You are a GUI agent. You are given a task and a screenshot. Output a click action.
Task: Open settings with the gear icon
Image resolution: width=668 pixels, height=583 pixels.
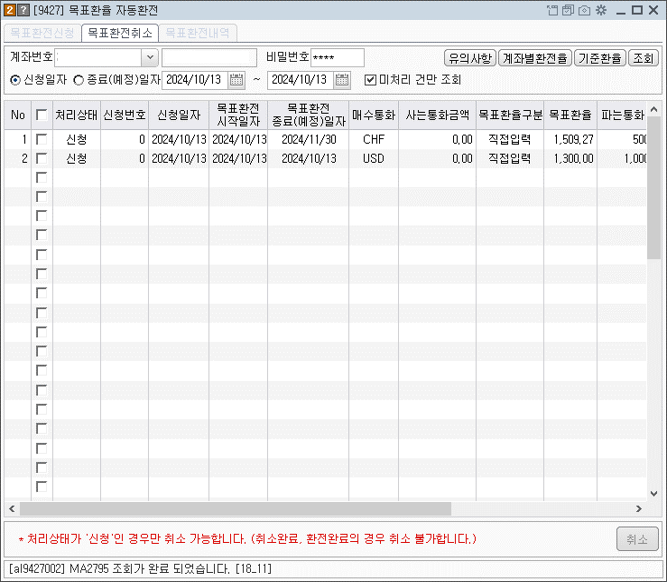(600, 10)
